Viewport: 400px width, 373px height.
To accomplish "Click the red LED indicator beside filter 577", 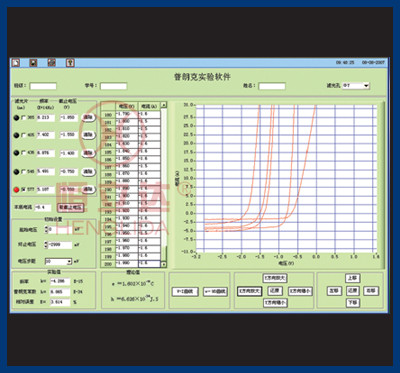I will (x=16, y=190).
